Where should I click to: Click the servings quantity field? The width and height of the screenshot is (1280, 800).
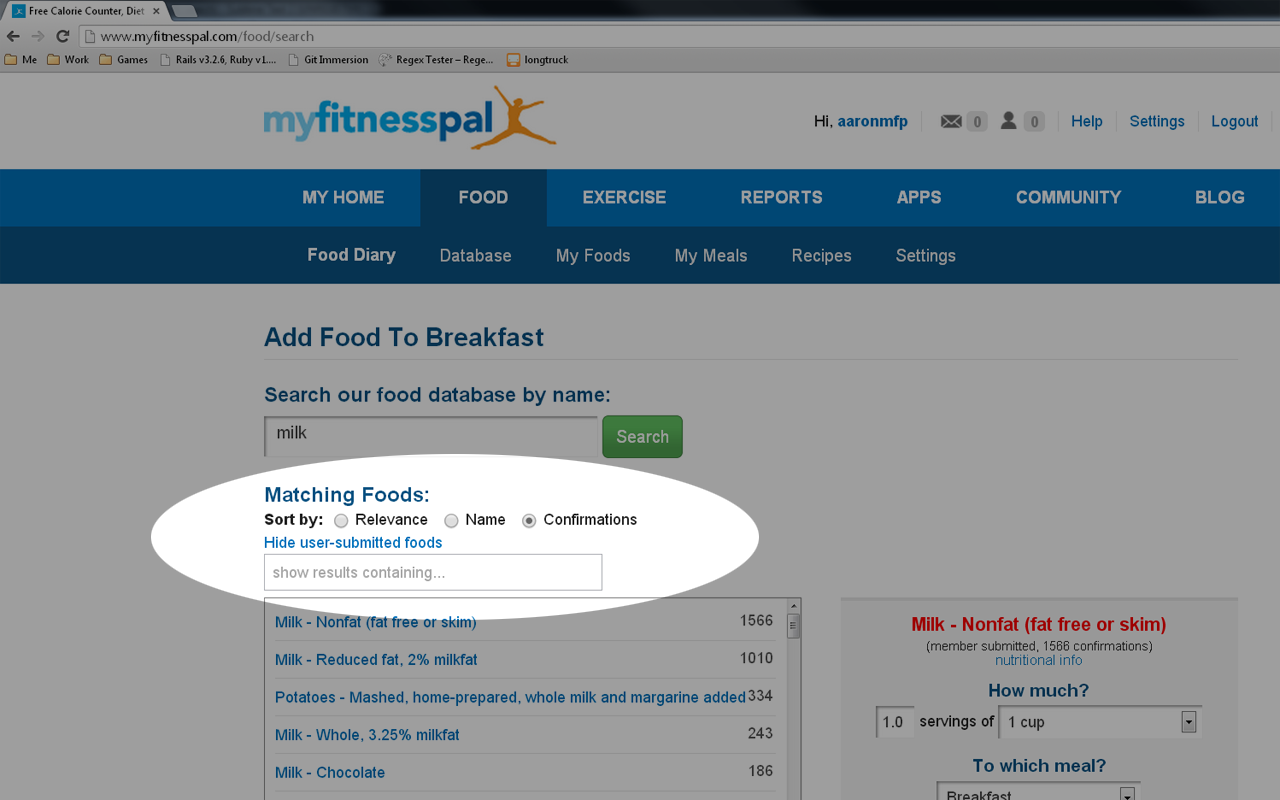click(x=894, y=722)
